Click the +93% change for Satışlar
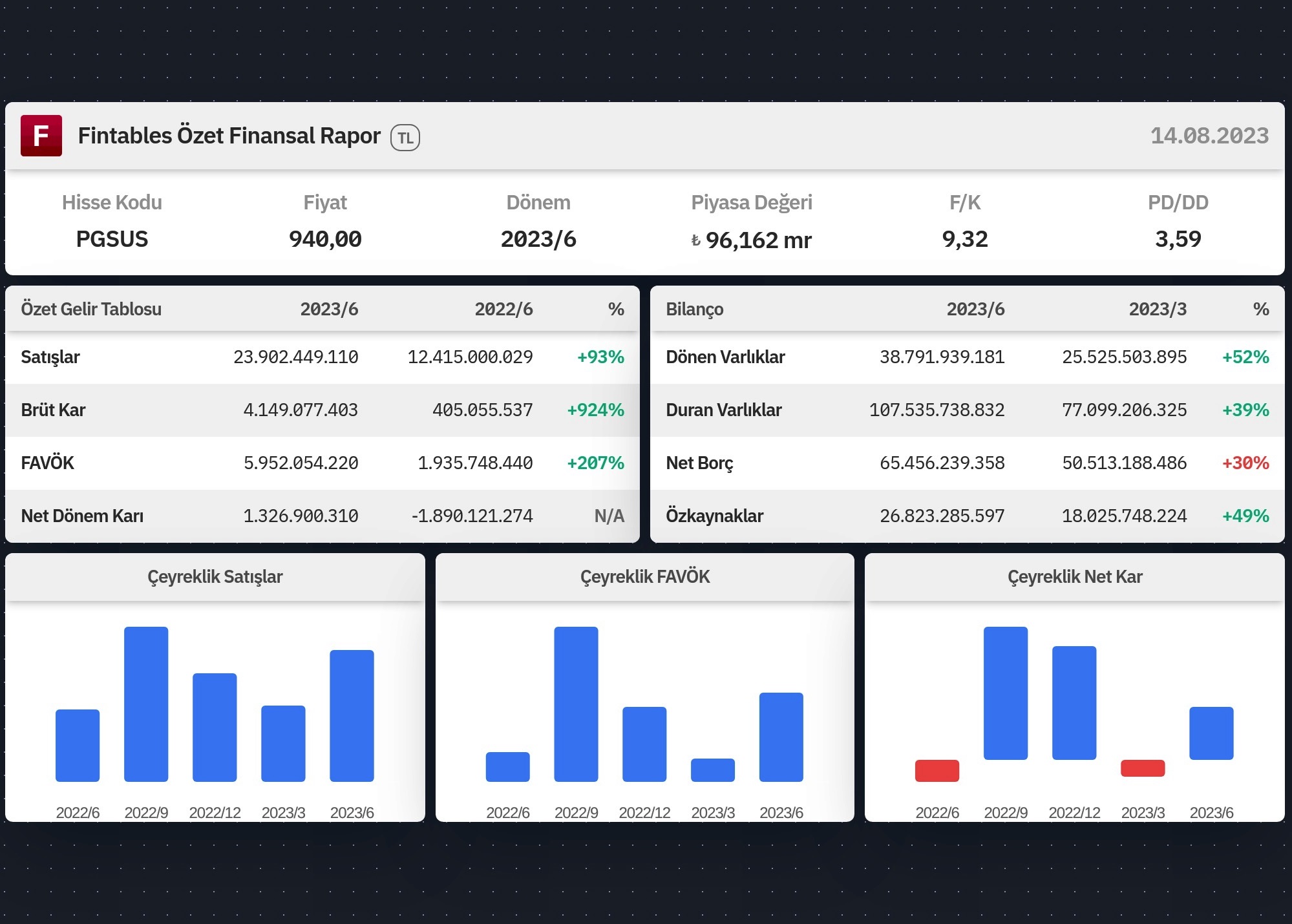 pyautogui.click(x=600, y=357)
